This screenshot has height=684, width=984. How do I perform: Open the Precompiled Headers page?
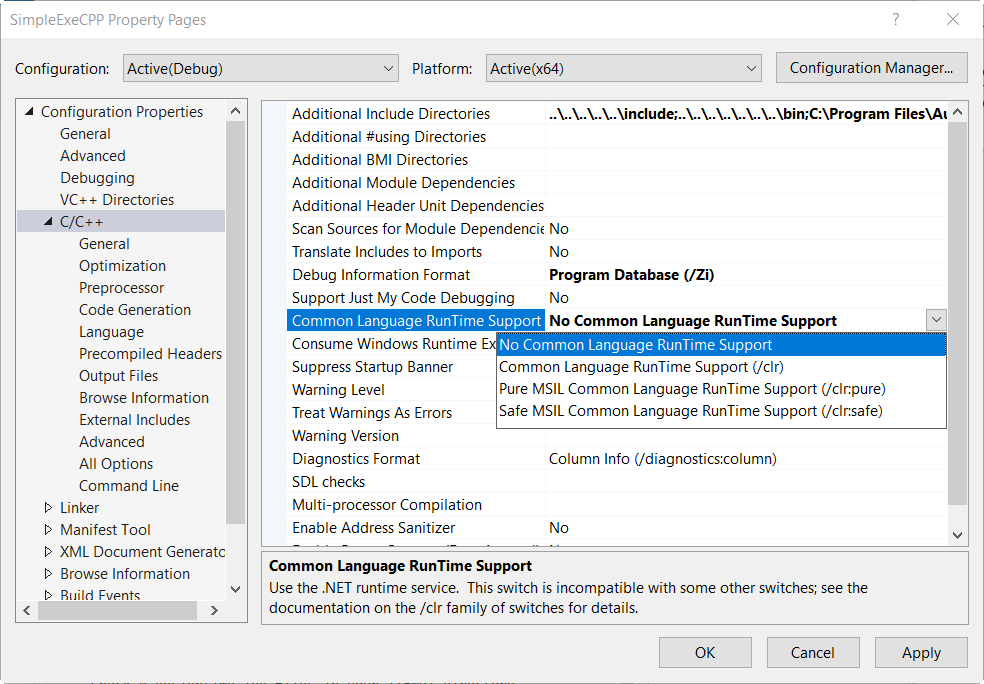point(151,353)
